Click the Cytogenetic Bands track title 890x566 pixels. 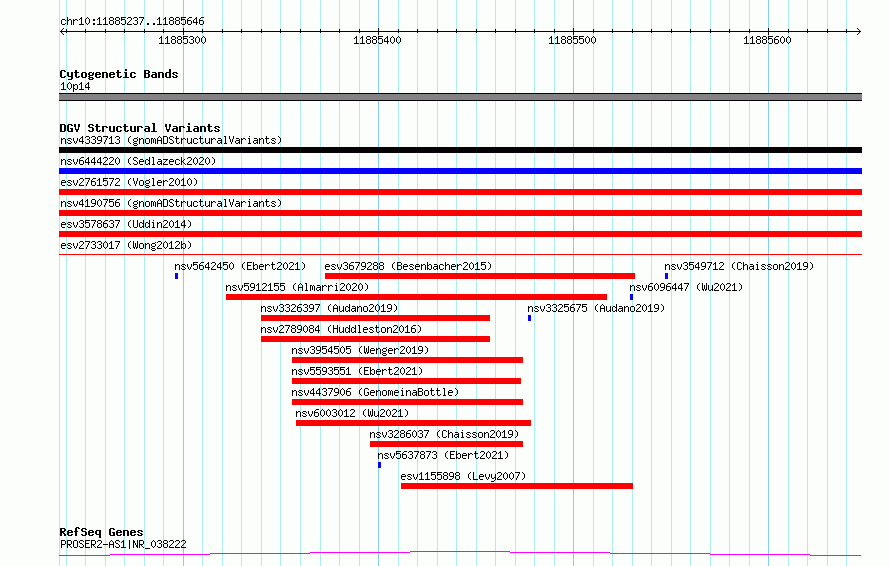pyautogui.click(x=119, y=74)
